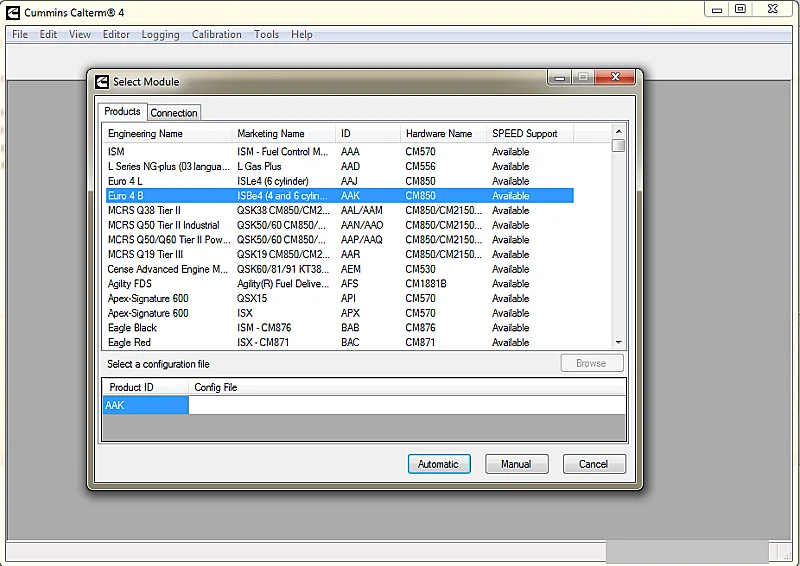This screenshot has width=800, height=566.
Task: Select the MCRS Q50 Tier II Industrial row
Action: pyautogui.click(x=339, y=225)
